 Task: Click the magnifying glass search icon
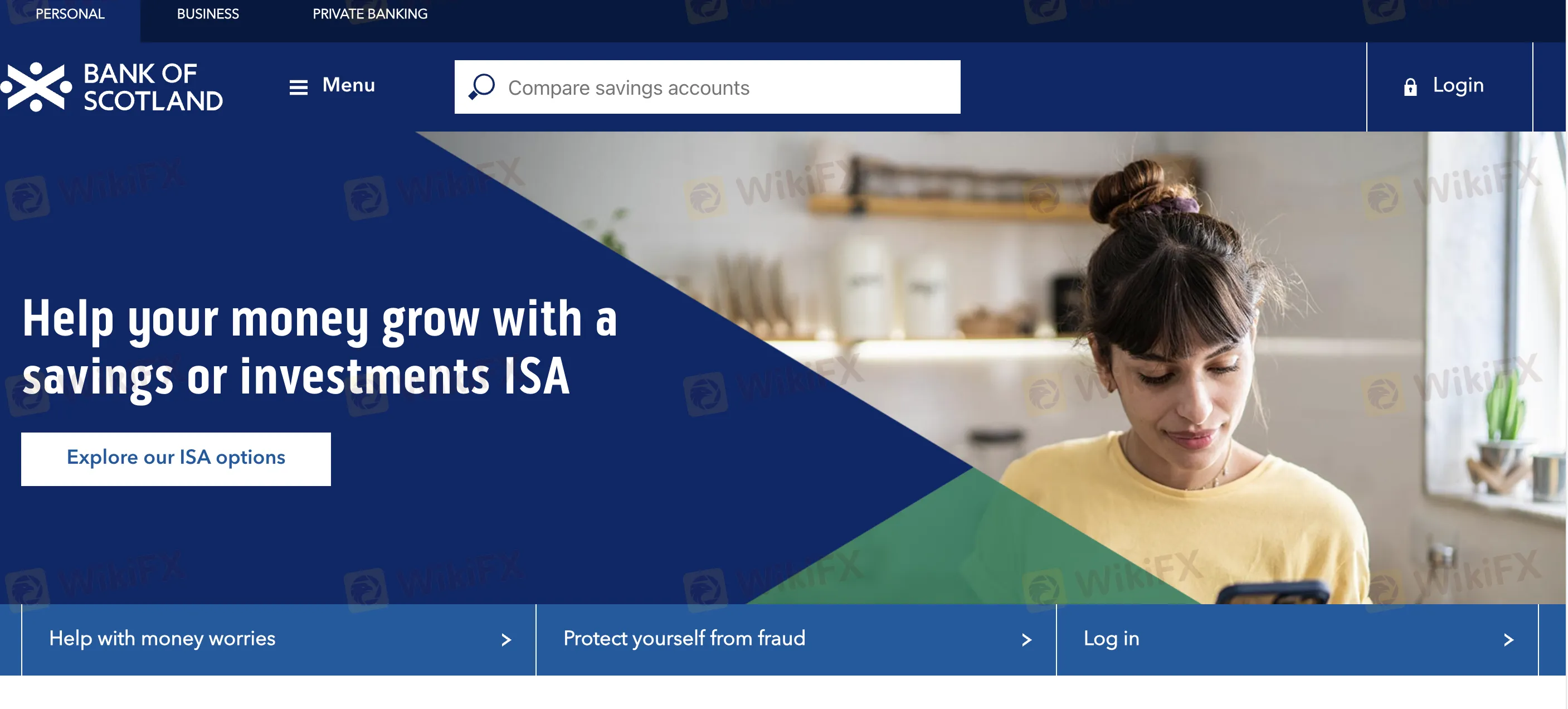[482, 86]
